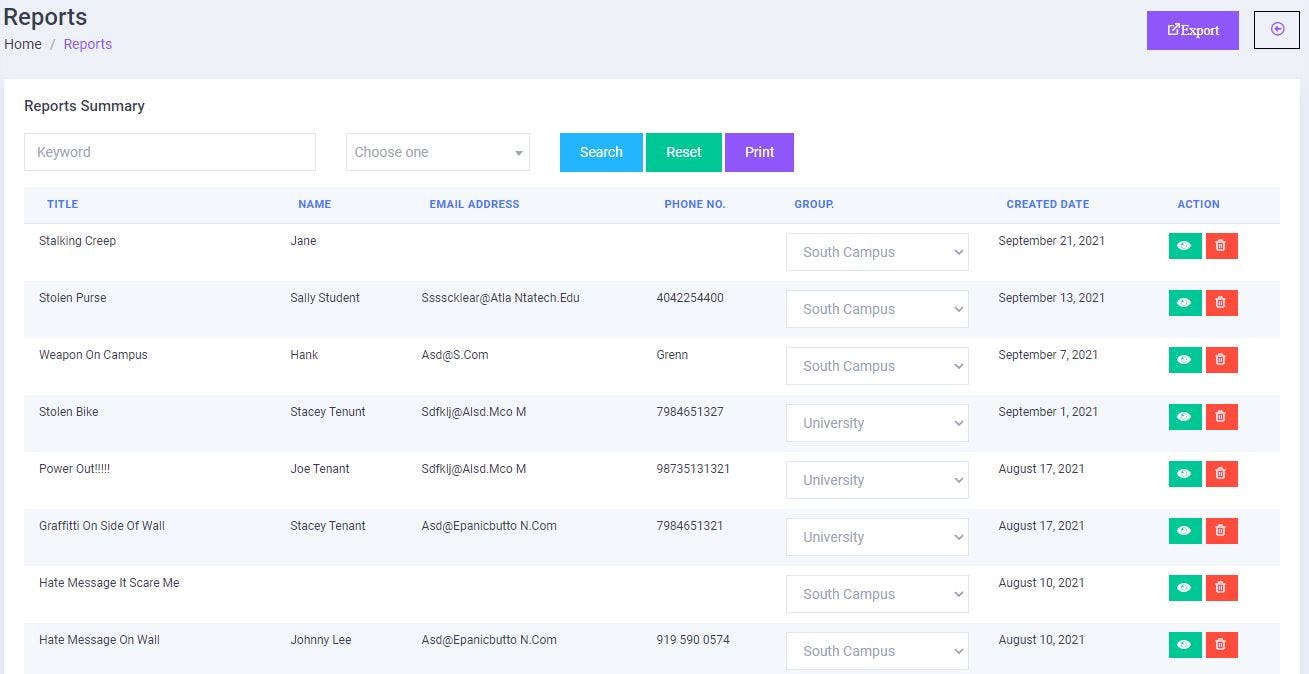Viewport: 1309px width, 674px height.
Task: View Joe Tenant's Power Out report details
Action: tap(1185, 473)
